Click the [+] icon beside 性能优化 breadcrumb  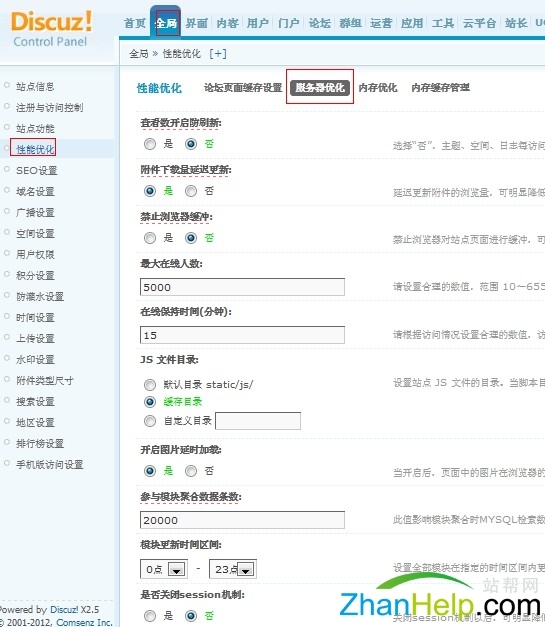point(218,54)
